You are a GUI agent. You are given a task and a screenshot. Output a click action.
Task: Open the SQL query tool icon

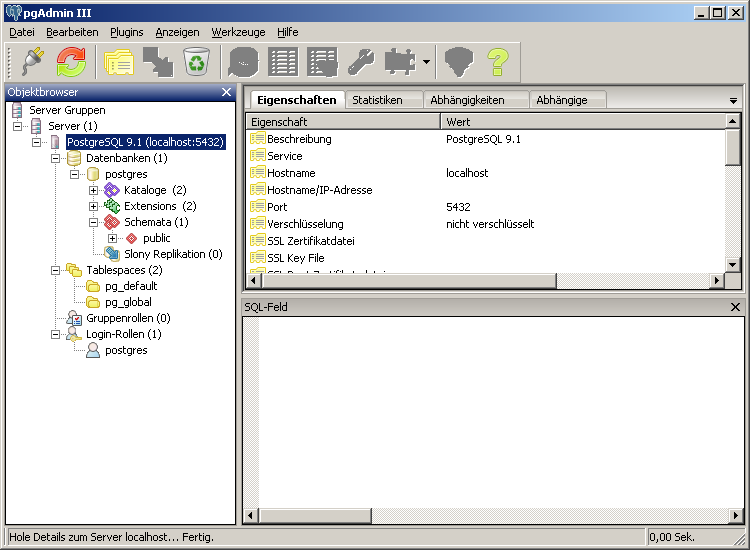(x=243, y=62)
